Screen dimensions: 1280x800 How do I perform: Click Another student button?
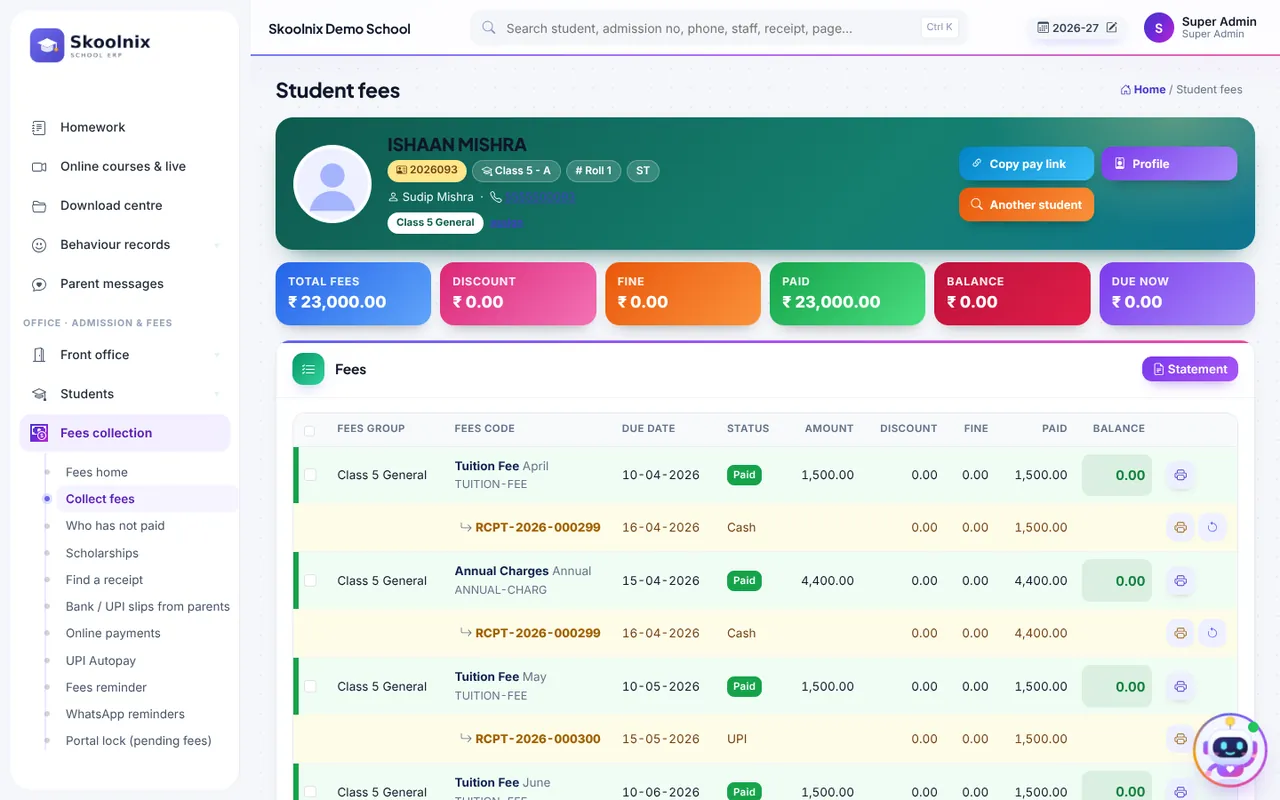pyautogui.click(x=1027, y=205)
